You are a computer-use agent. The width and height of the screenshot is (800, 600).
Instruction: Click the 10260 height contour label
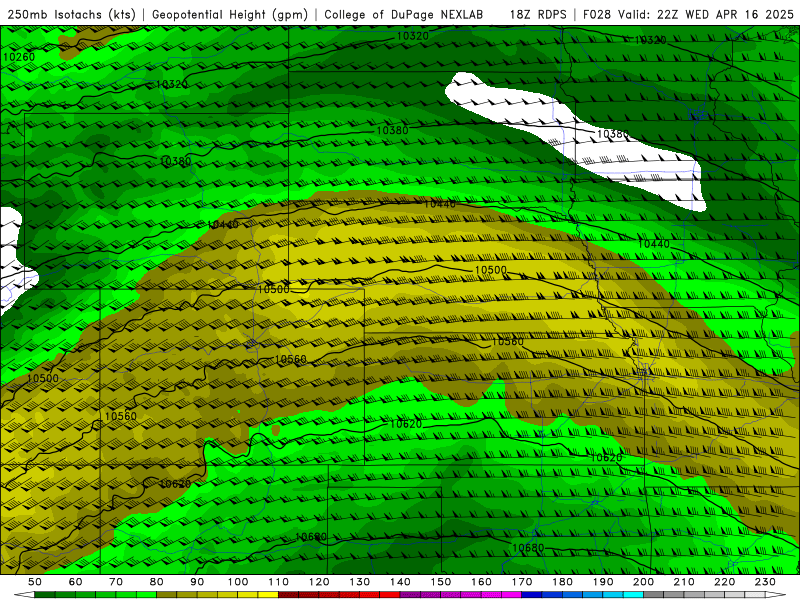(x=19, y=57)
